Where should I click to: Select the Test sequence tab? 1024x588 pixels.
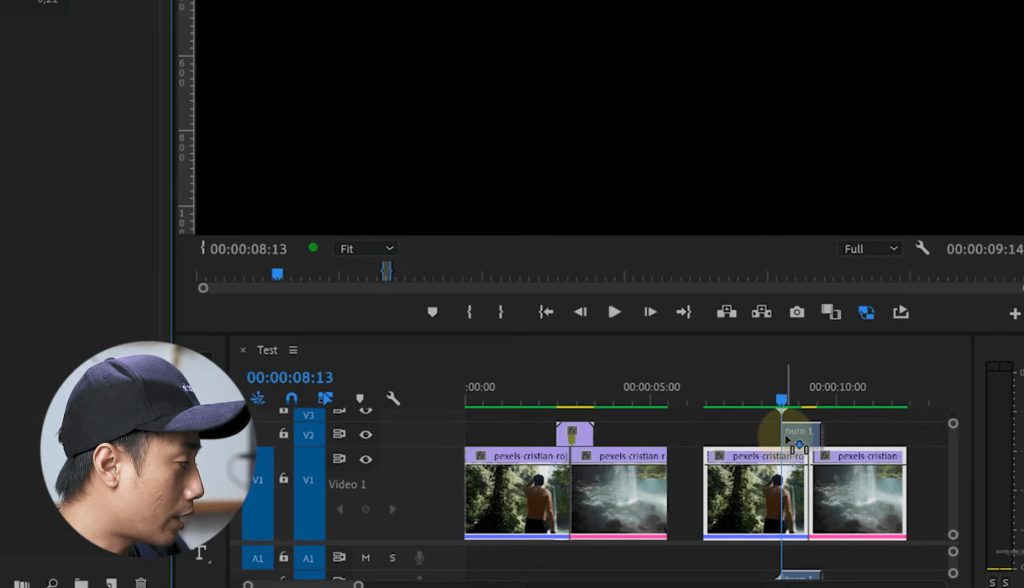pyautogui.click(x=267, y=350)
